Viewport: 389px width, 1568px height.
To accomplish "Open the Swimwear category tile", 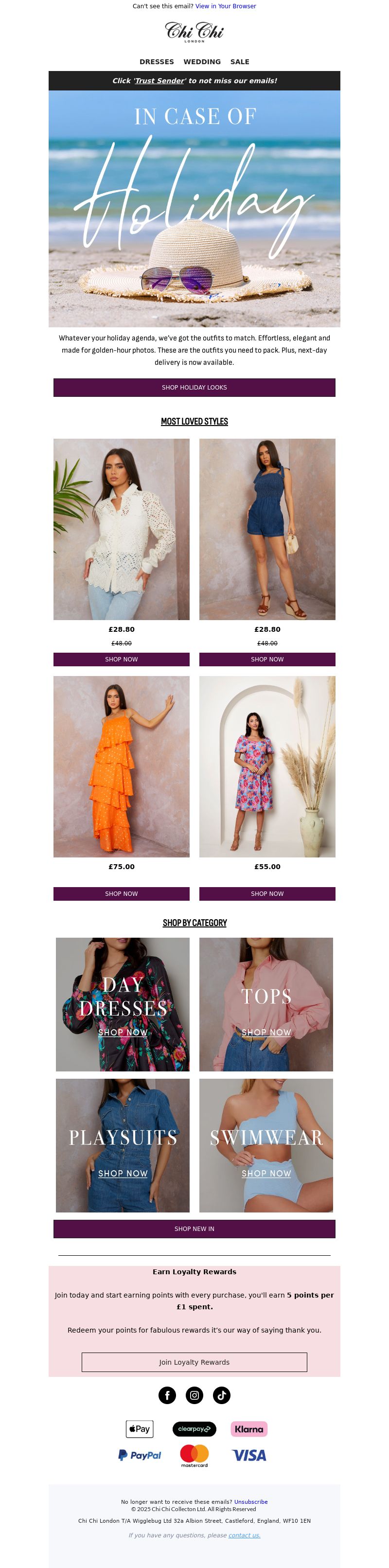I will (266, 1145).
